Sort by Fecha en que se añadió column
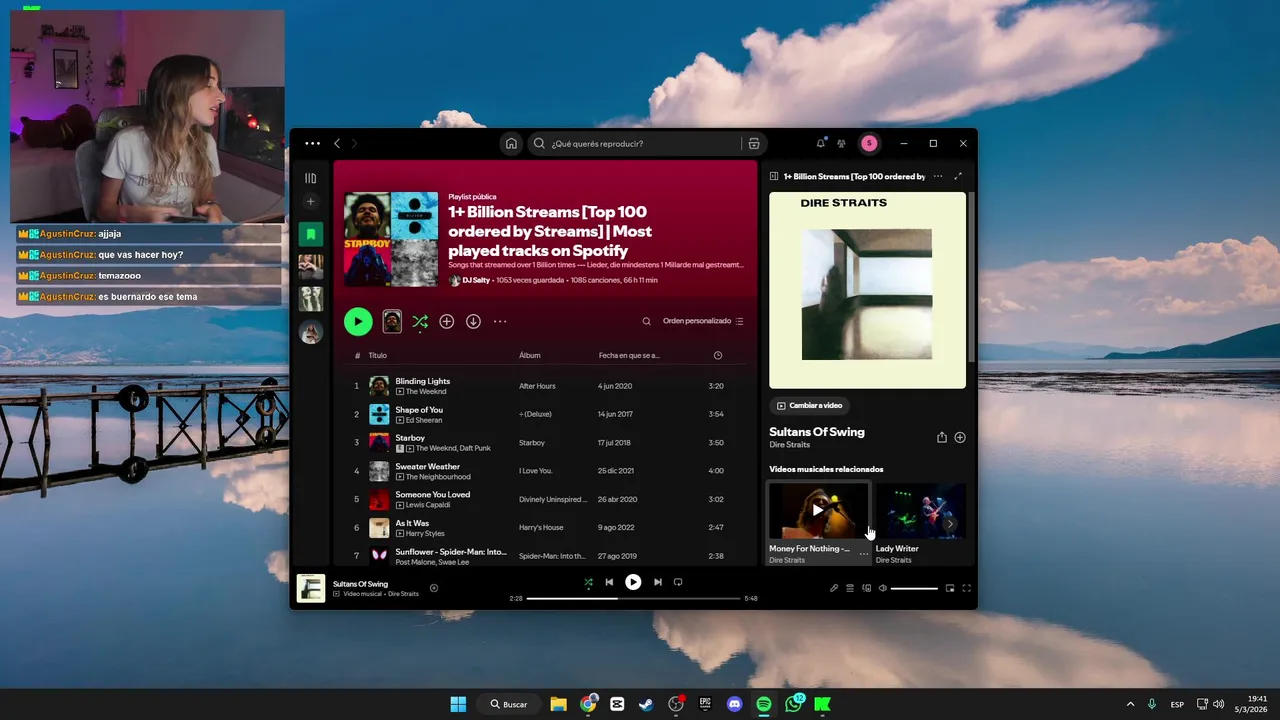This screenshot has width=1280, height=720. click(629, 355)
